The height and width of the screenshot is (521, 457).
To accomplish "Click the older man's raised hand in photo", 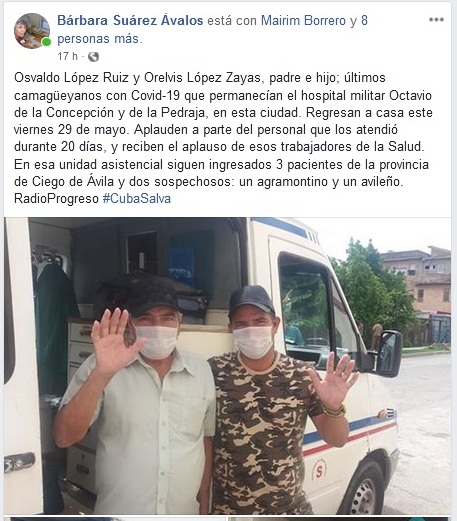I will click(112, 339).
